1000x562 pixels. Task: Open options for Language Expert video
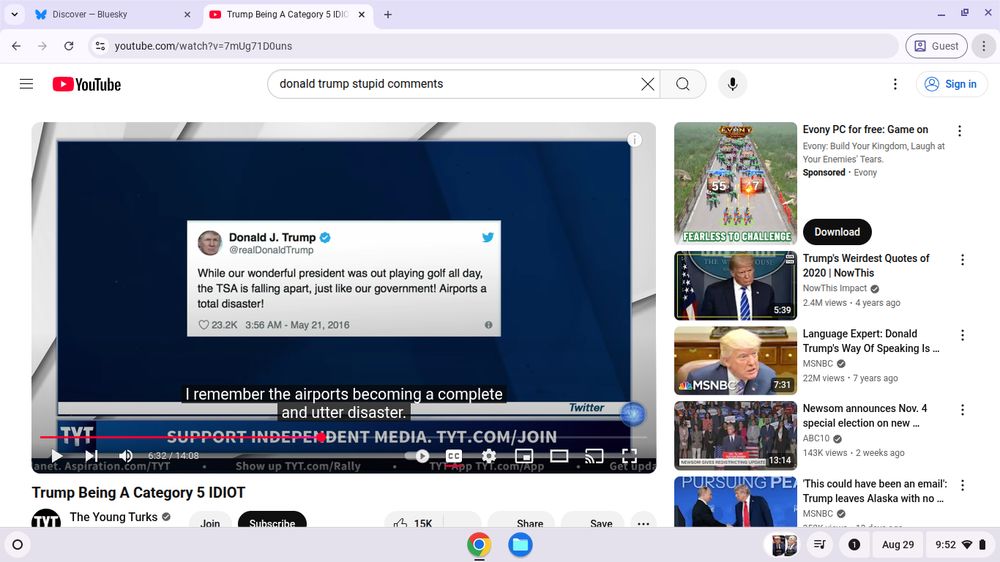[962, 335]
